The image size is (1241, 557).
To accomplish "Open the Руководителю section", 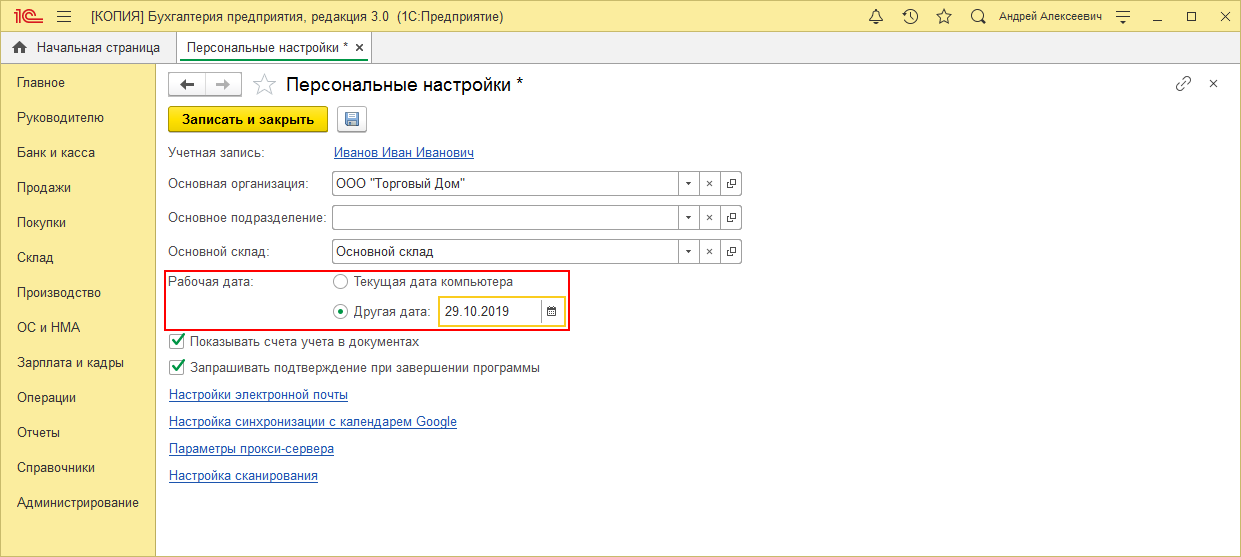I will coord(60,118).
